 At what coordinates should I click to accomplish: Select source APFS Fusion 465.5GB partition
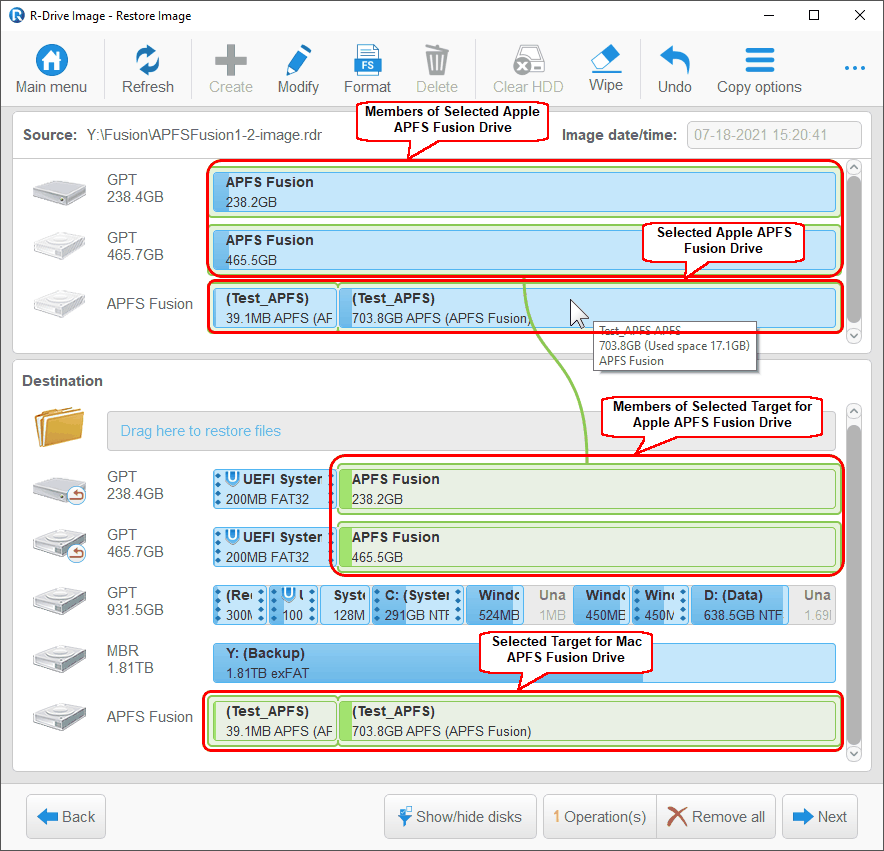524,250
